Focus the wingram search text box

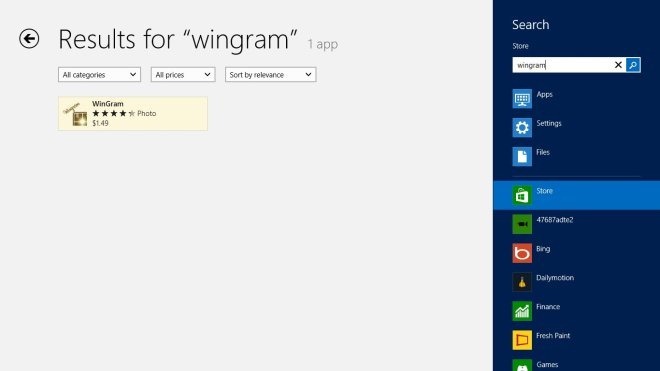[x=562, y=65]
